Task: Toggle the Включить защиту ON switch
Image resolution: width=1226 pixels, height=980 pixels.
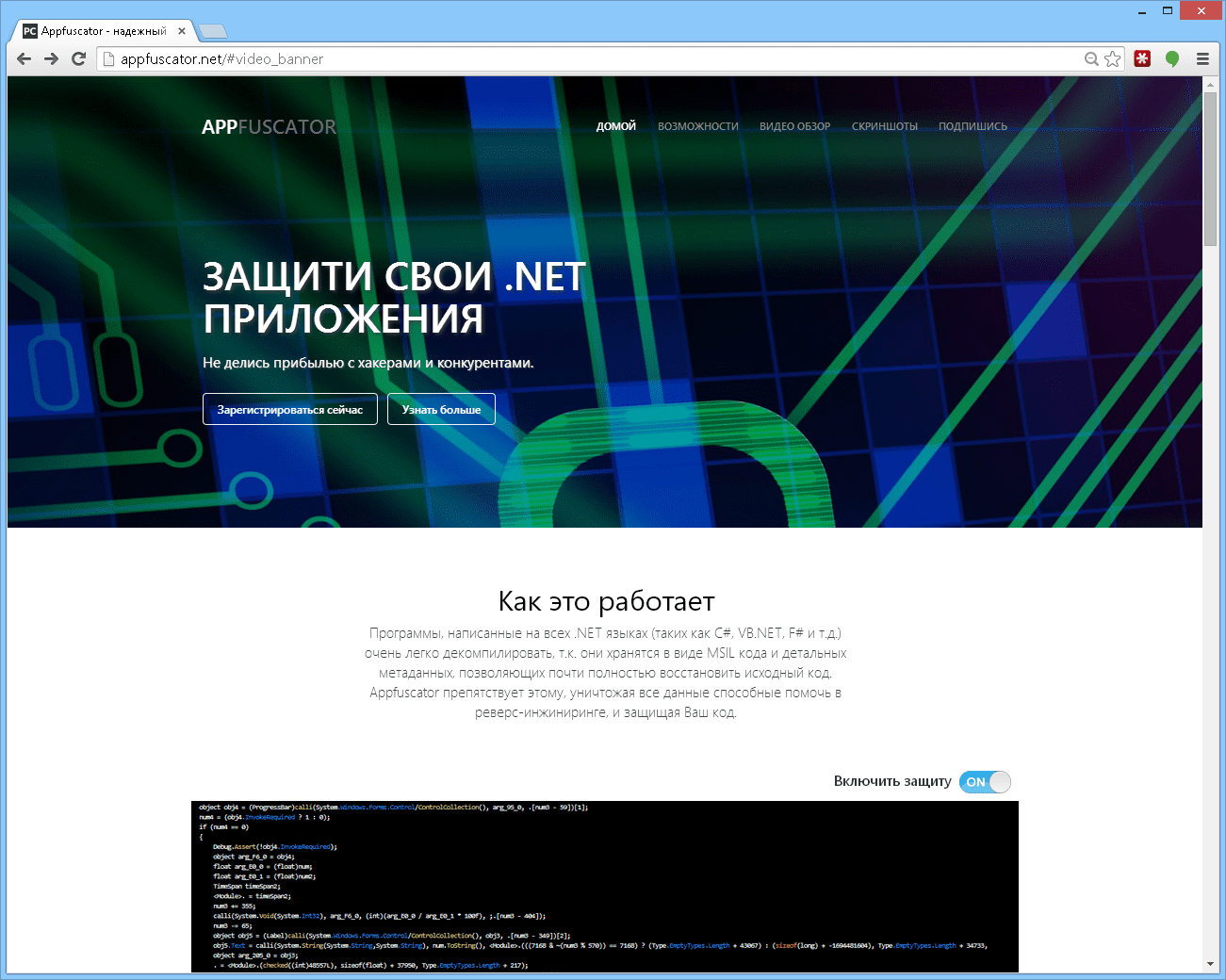Action: 985,782
